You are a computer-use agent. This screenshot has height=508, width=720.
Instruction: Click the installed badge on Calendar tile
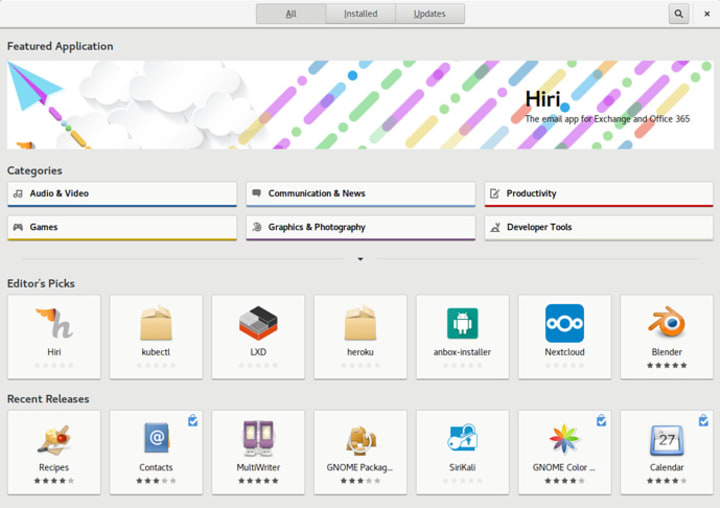pyautogui.click(x=703, y=420)
